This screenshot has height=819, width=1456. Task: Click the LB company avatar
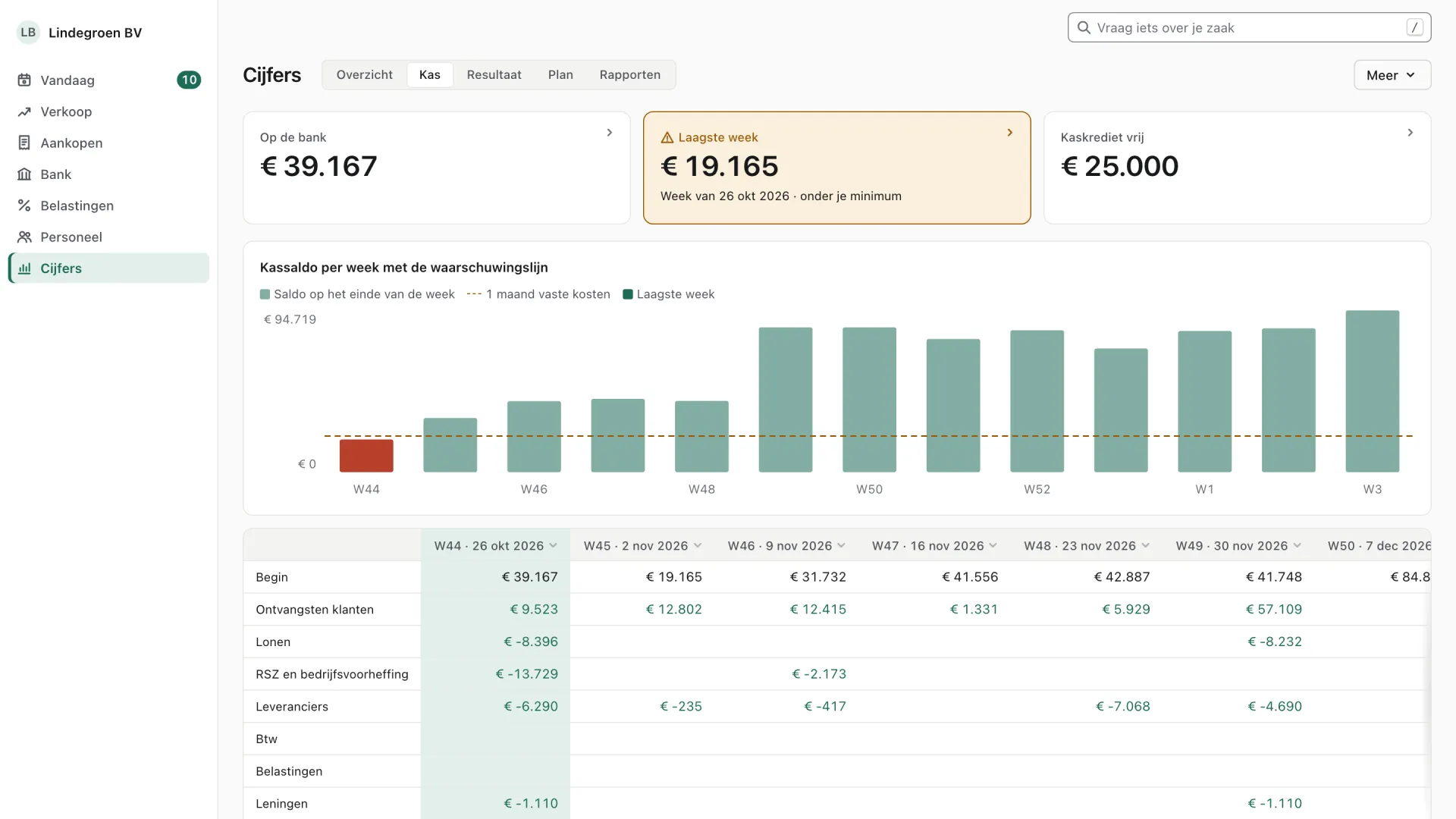(x=28, y=33)
